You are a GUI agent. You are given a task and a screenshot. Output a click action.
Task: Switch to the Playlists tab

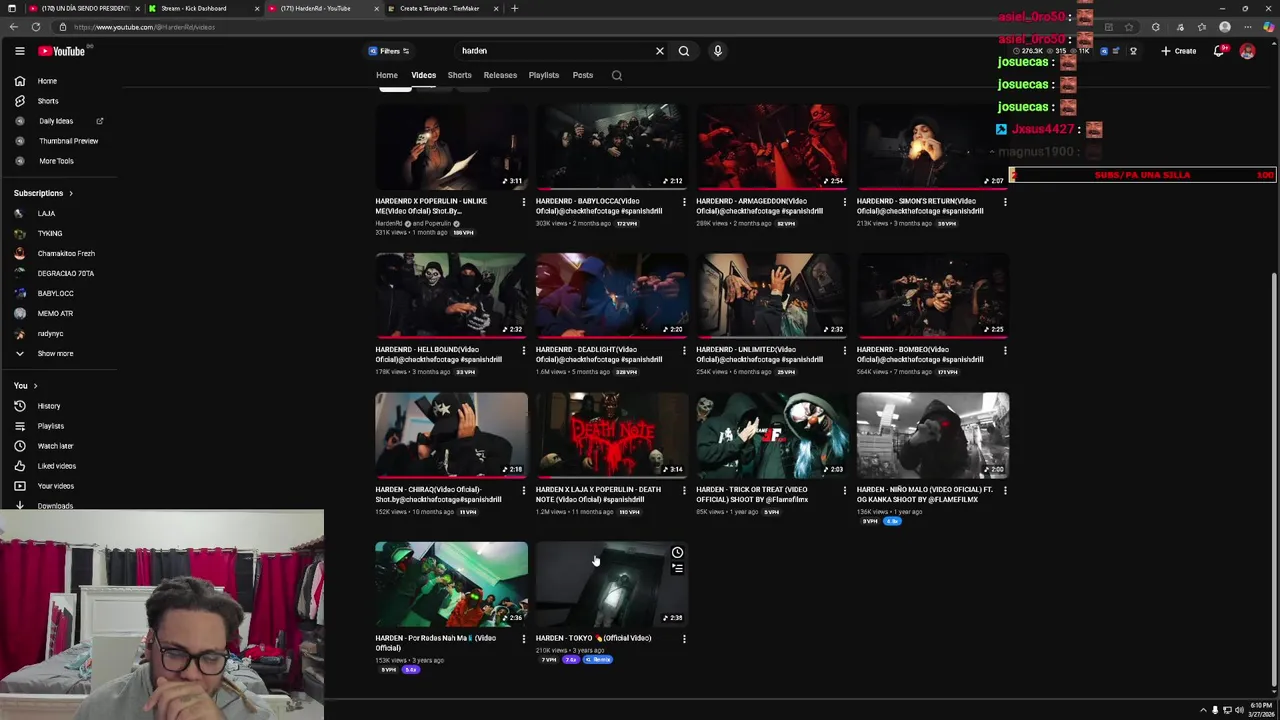pyautogui.click(x=544, y=75)
